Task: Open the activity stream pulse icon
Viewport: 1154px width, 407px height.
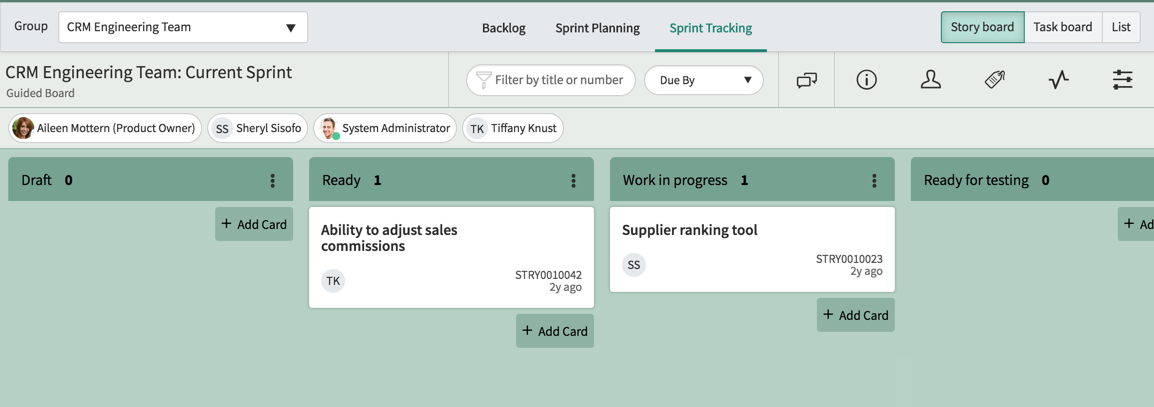Action: pyautogui.click(x=1058, y=80)
